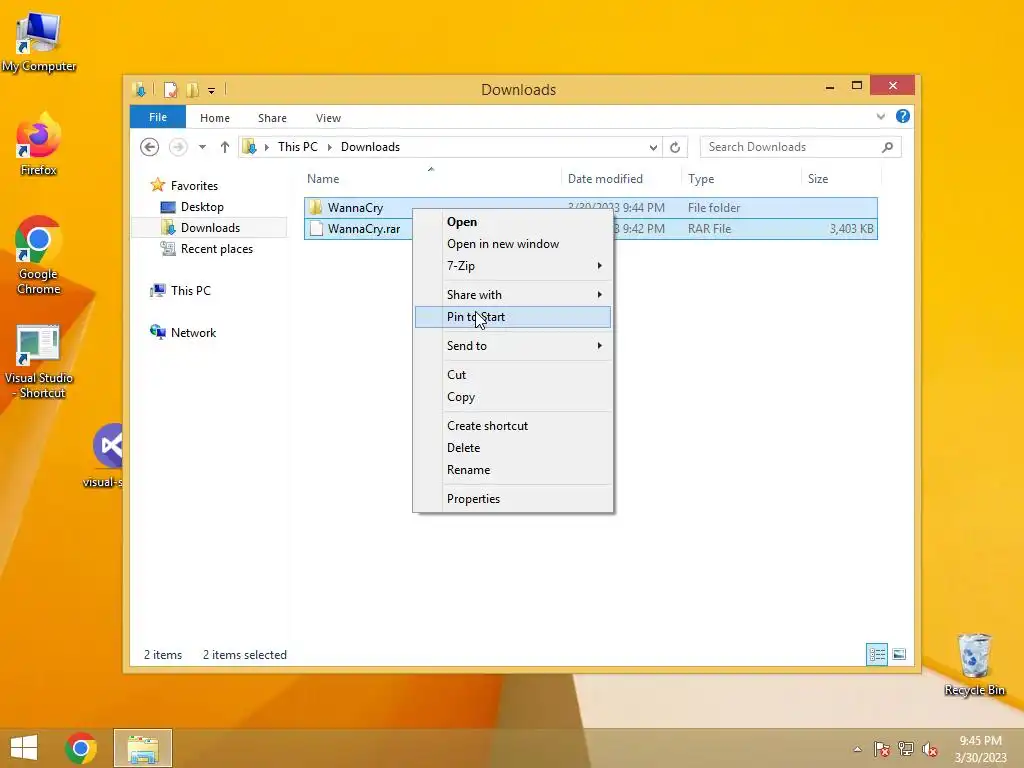
Task: Open network status tray icon
Action: tap(906, 749)
